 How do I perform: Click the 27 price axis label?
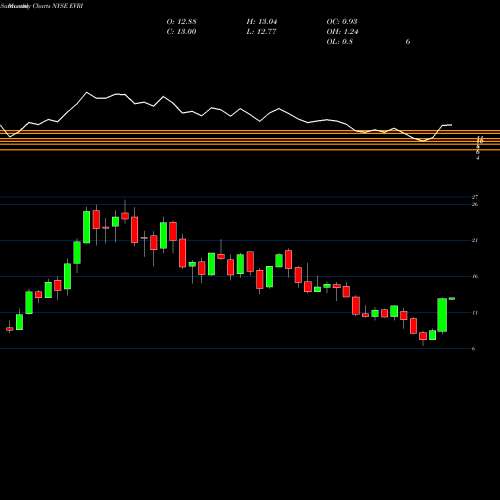click(475, 197)
